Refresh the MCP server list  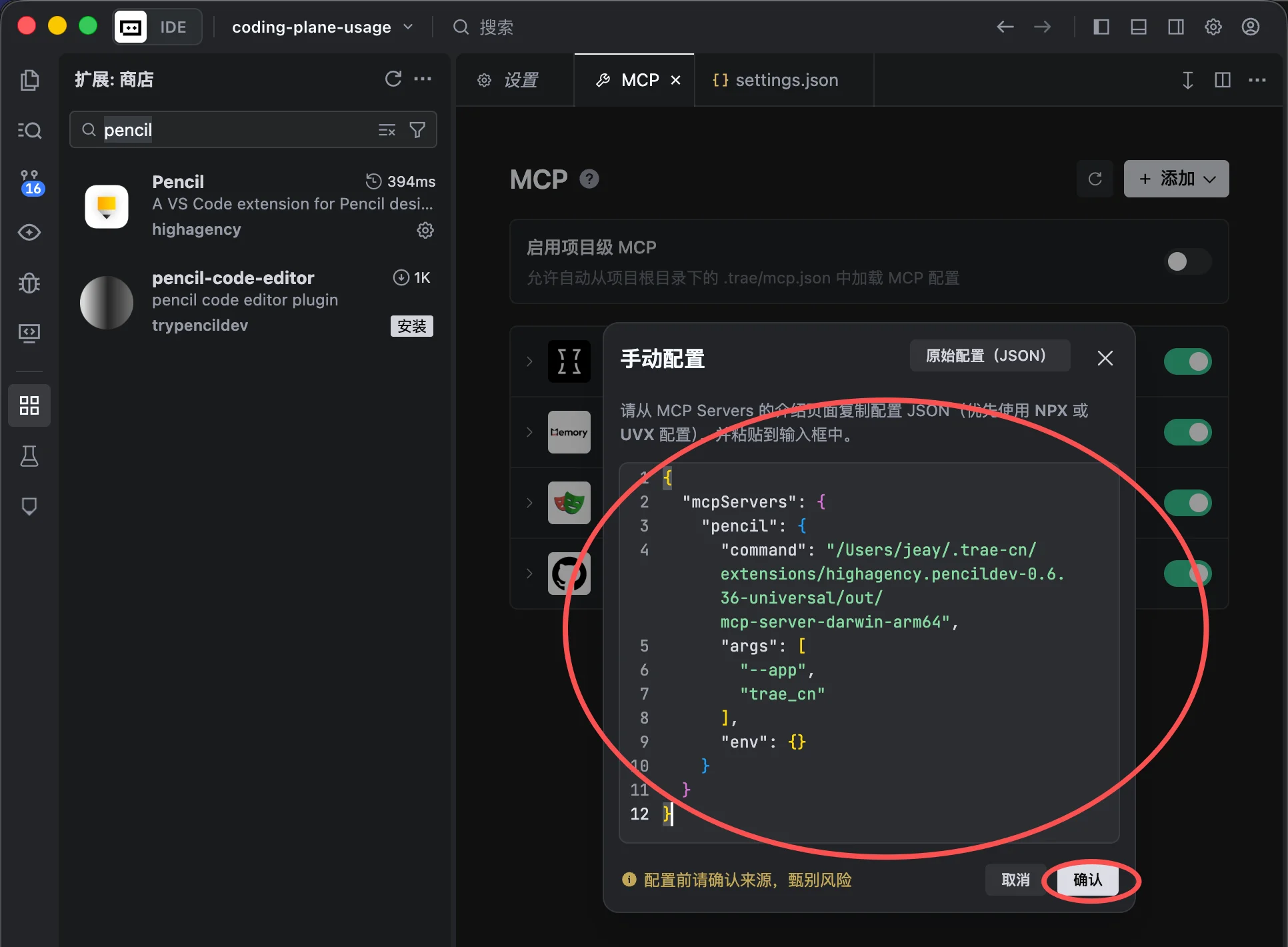click(1095, 179)
